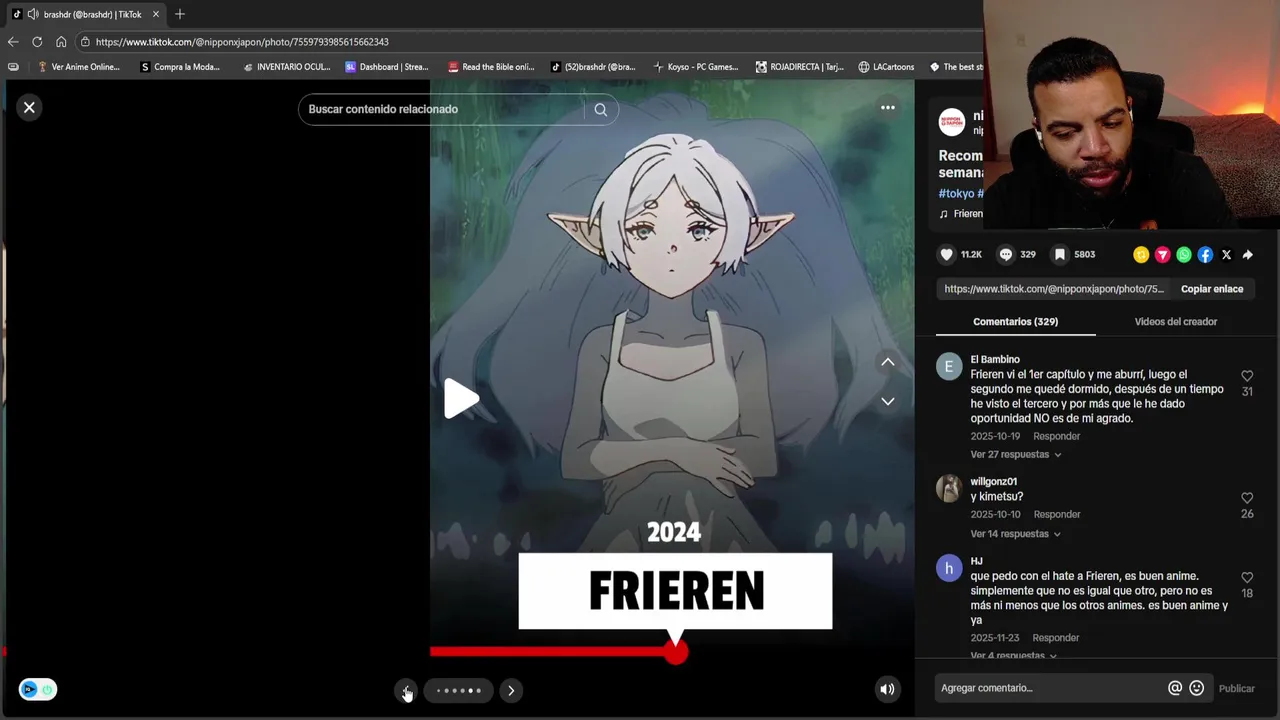Screen dimensions: 1280x720
Task: Close the TikTok photo viewer with the X
Action: 29,107
